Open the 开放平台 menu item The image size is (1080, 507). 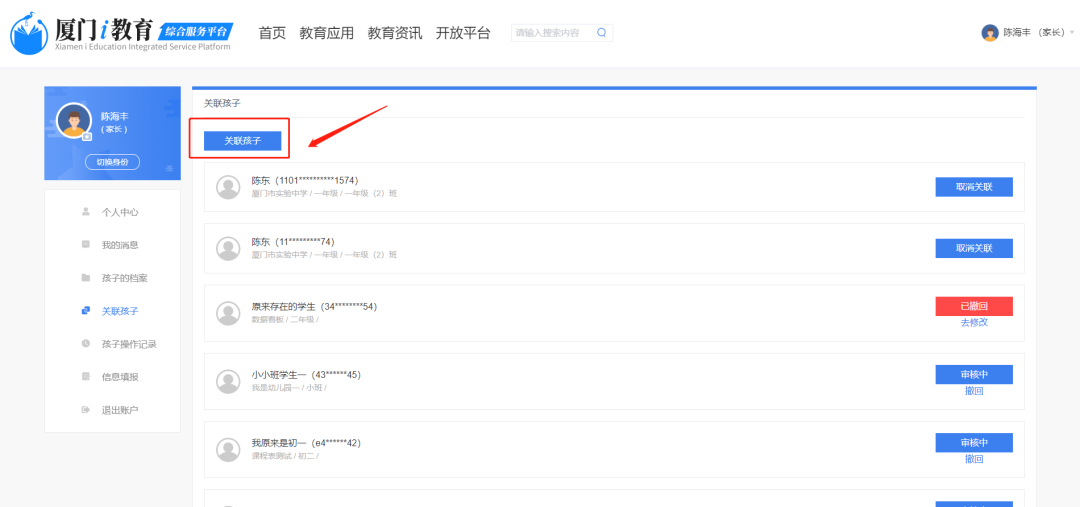click(x=463, y=33)
